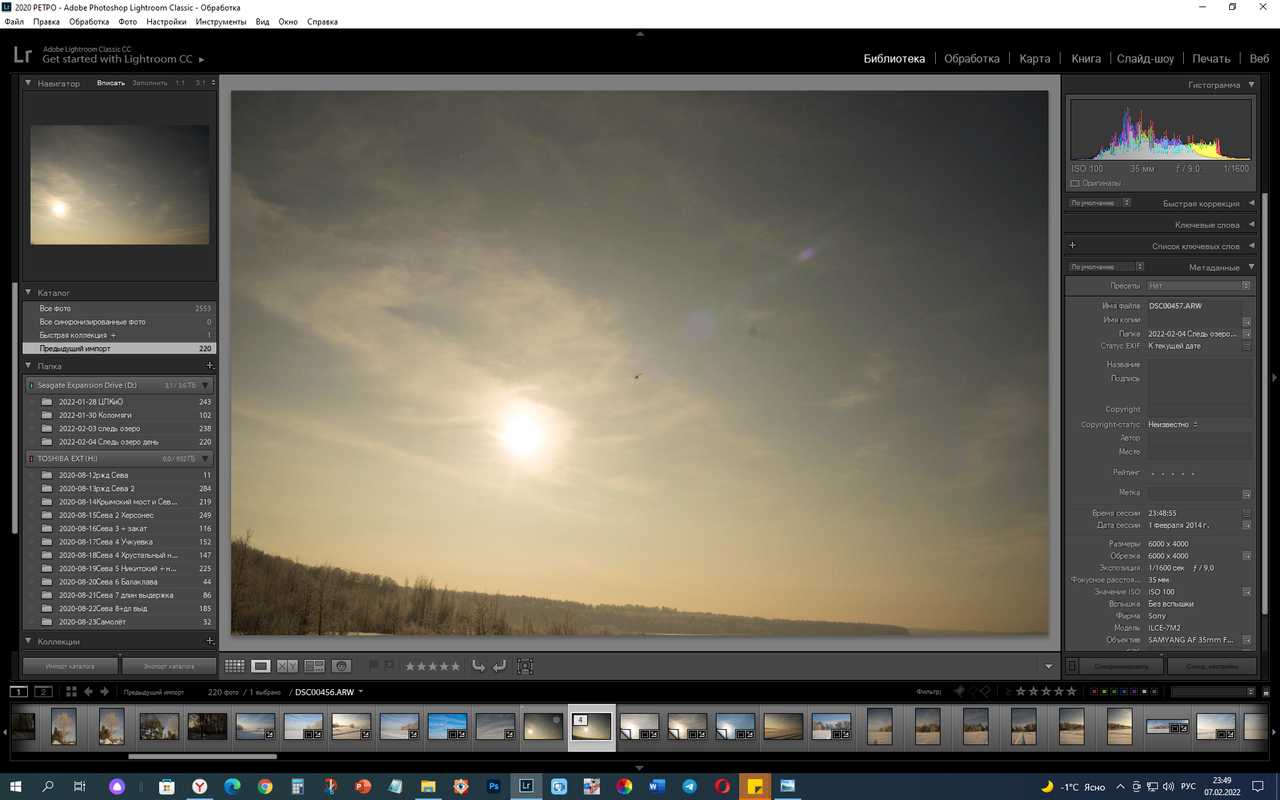This screenshot has width=1280, height=800.
Task: Open Photoshop from Windows taskbar
Action: pyautogui.click(x=493, y=787)
